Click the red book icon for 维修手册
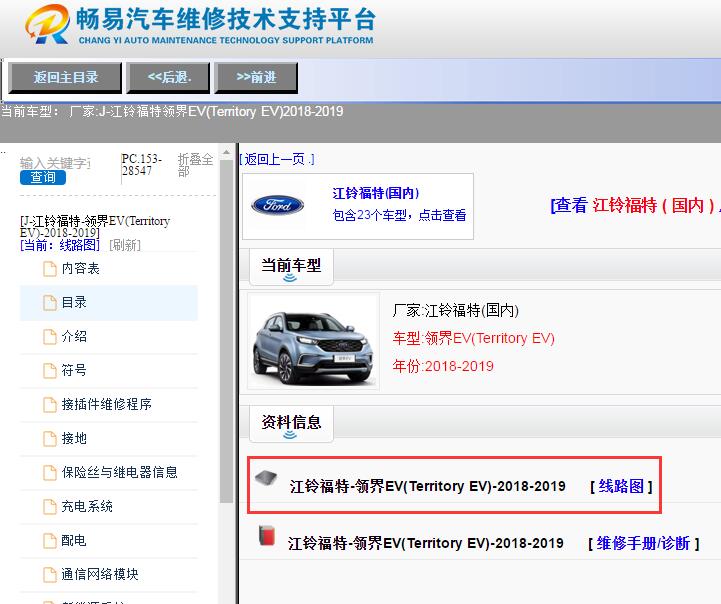The height and width of the screenshot is (604, 721). (x=267, y=536)
